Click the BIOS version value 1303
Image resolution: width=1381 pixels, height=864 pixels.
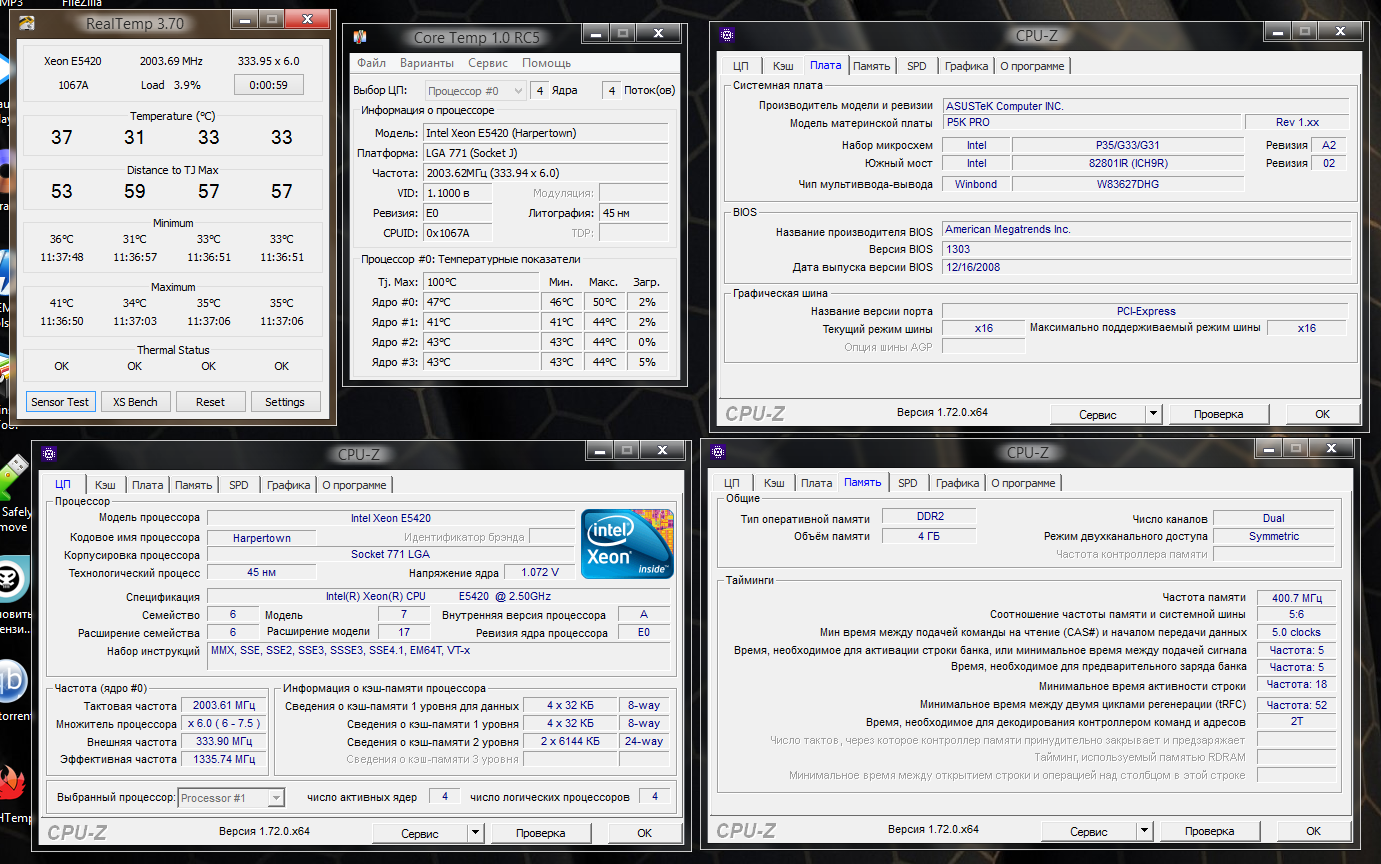(x=1146, y=249)
